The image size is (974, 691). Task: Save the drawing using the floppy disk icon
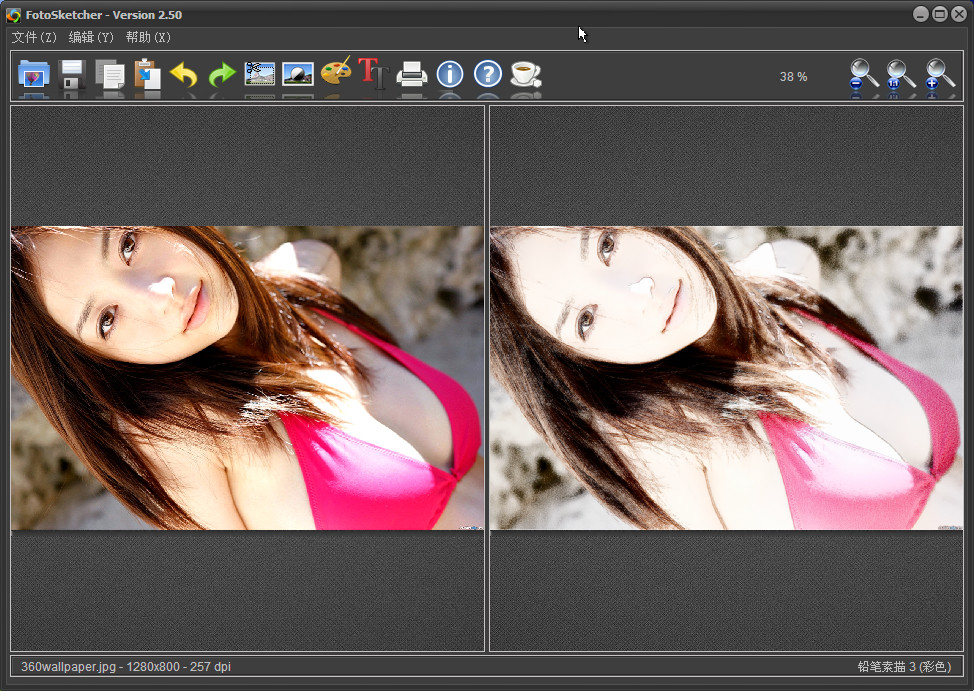coord(72,75)
